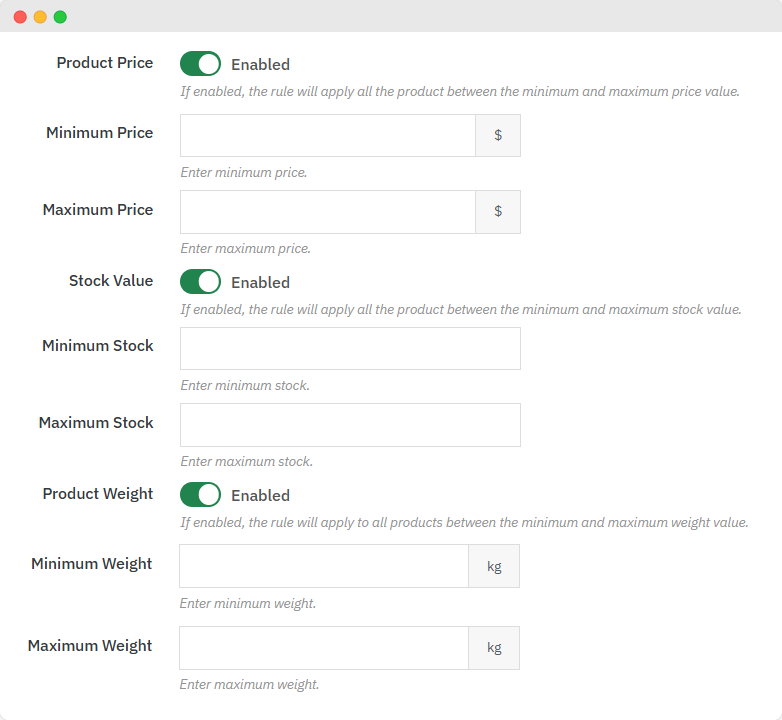The image size is (782, 720).
Task: Click into the Maximum Stock field
Action: pos(350,425)
